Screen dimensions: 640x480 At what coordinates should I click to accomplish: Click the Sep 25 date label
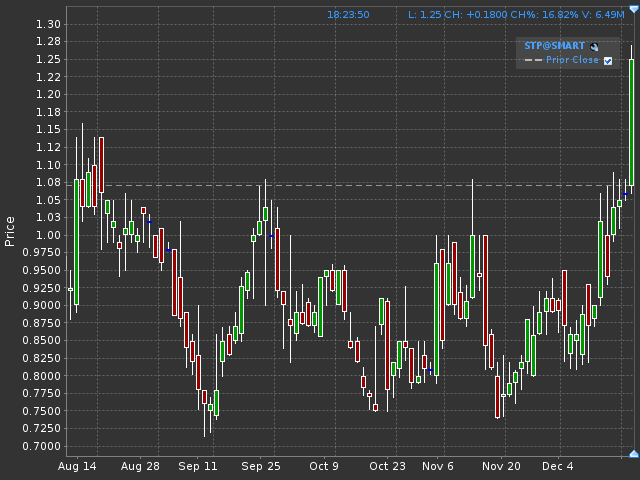[260, 466]
